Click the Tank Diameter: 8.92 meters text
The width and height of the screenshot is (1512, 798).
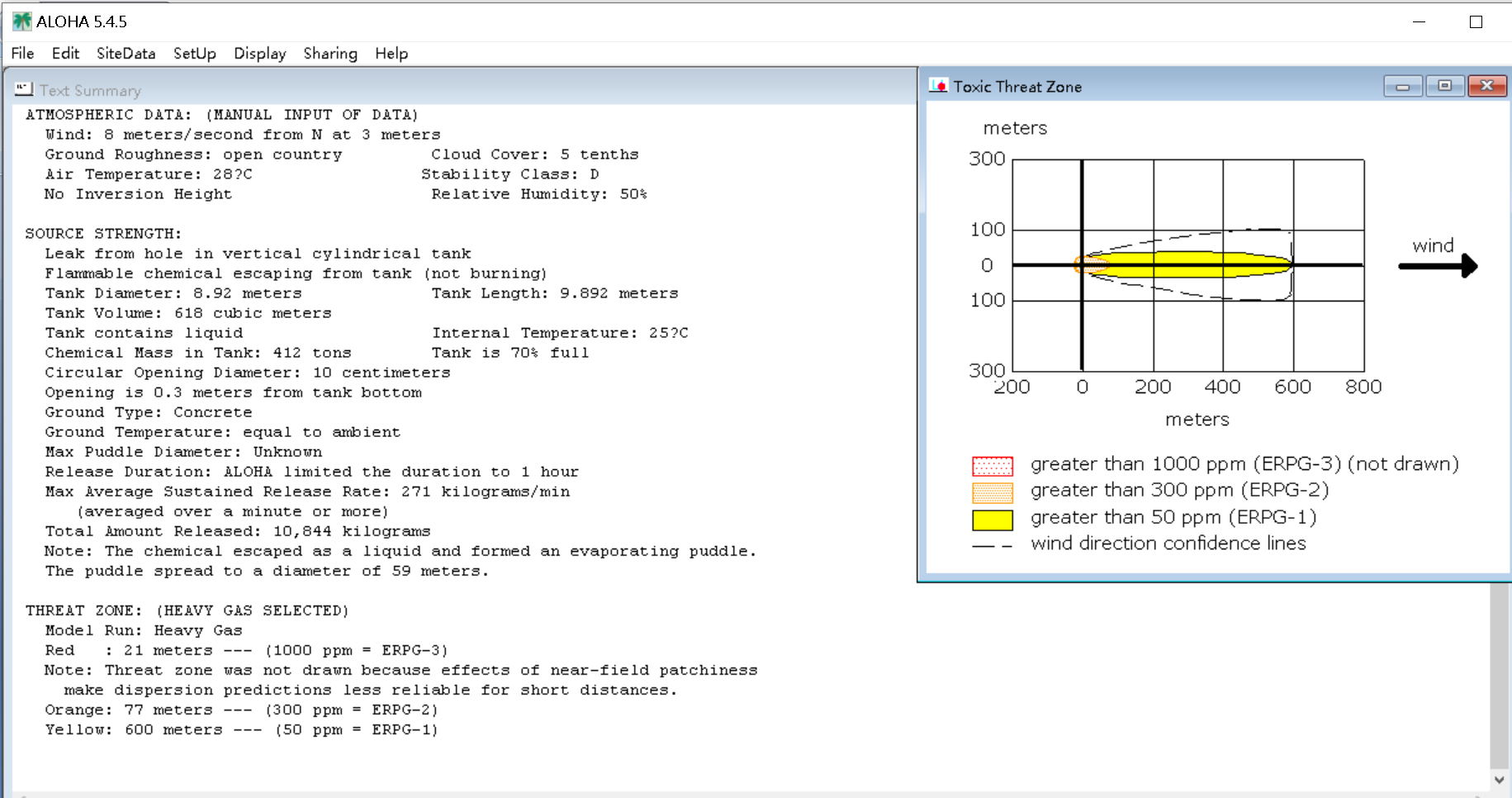(x=173, y=293)
